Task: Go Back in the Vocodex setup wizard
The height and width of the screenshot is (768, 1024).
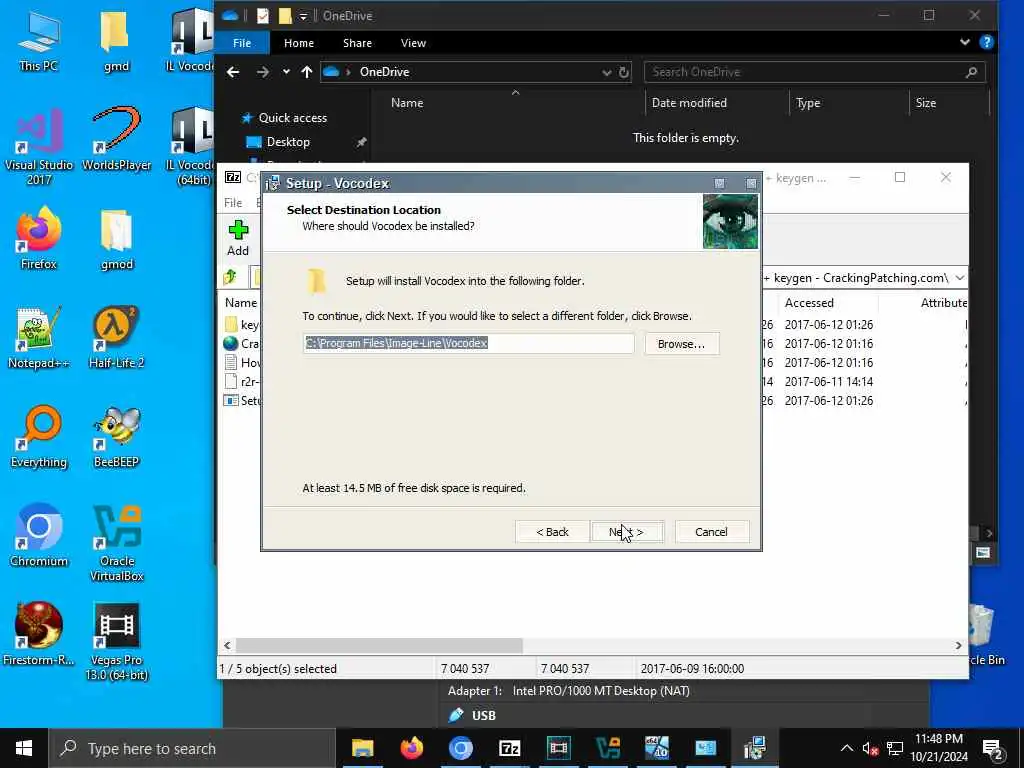Action: (x=552, y=532)
